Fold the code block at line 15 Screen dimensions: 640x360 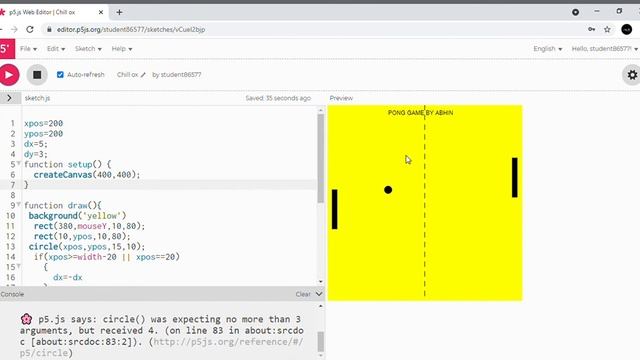click(x=19, y=266)
